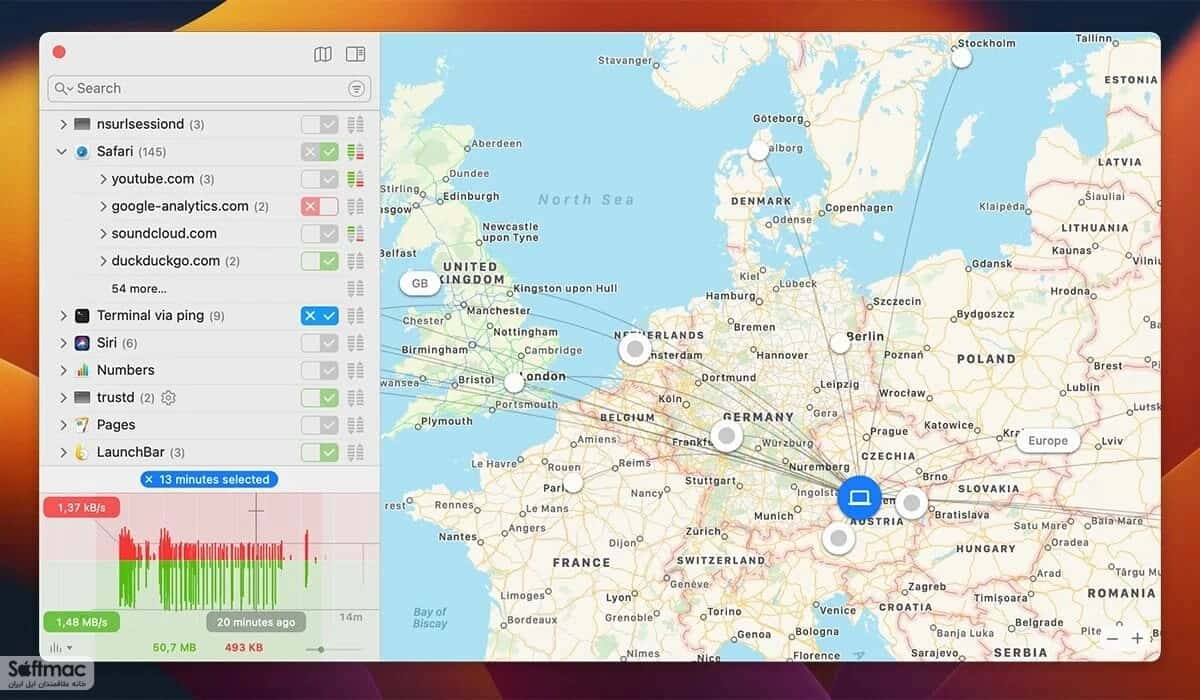Viewport: 1200px width, 700px height.
Task: Open the search filter options icon
Action: (x=356, y=88)
